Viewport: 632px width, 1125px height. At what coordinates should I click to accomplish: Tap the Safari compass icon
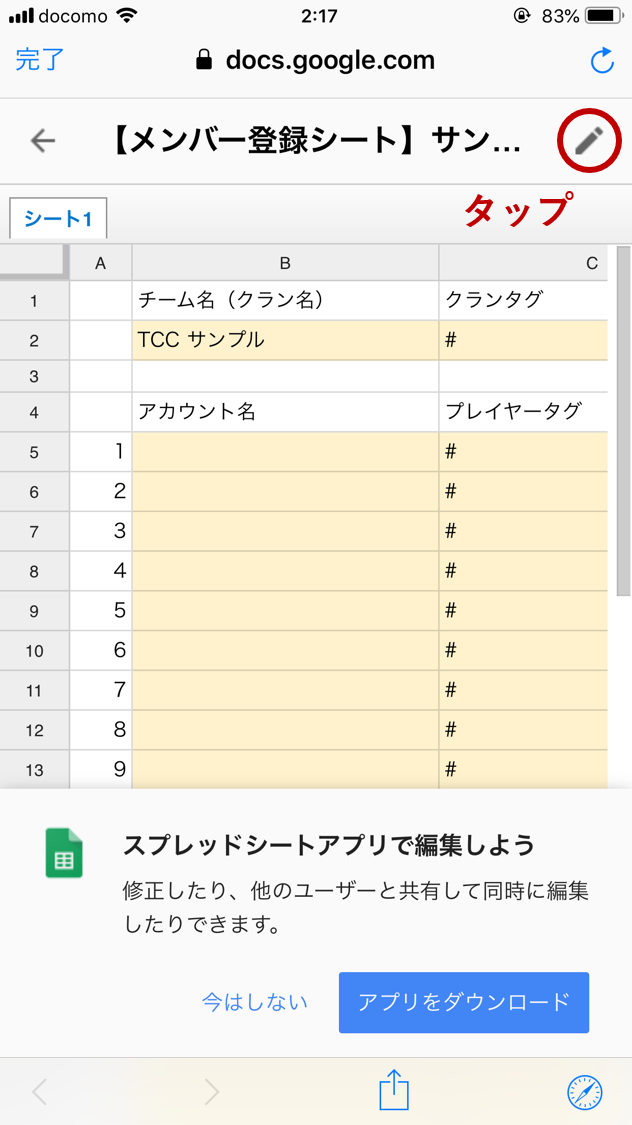click(585, 1092)
